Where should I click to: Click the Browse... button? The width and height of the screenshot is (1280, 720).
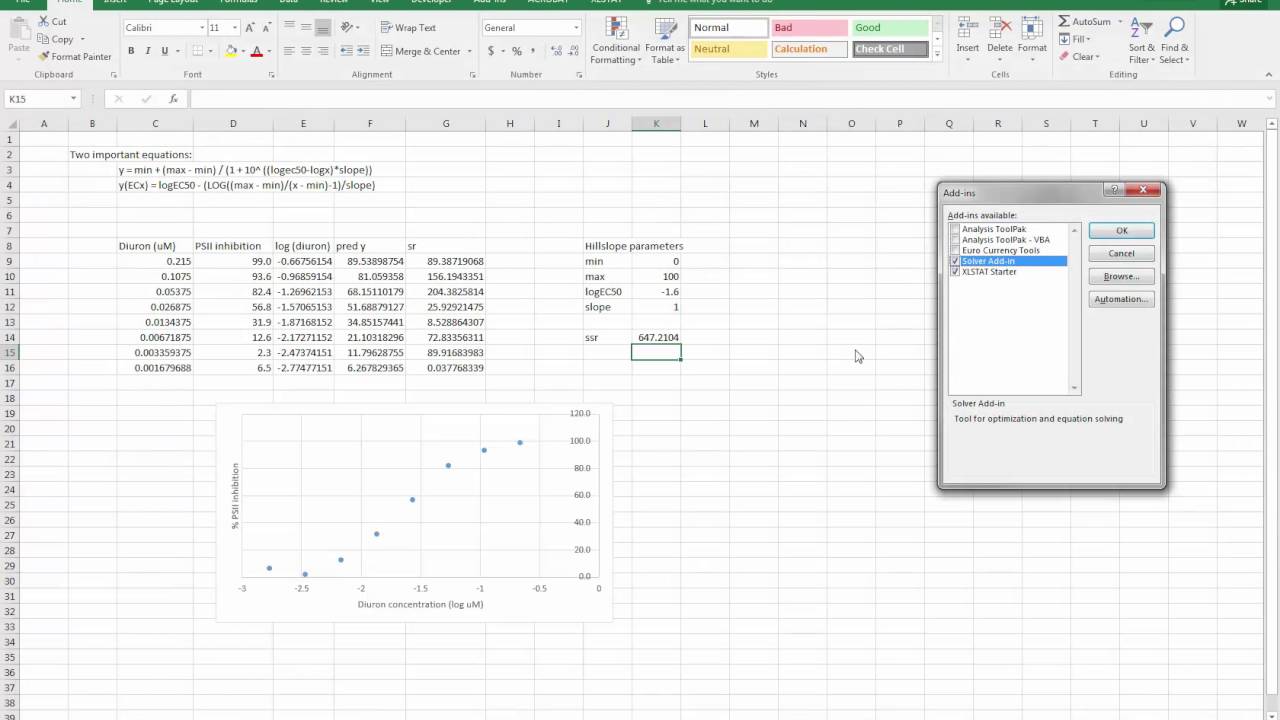[1121, 277]
